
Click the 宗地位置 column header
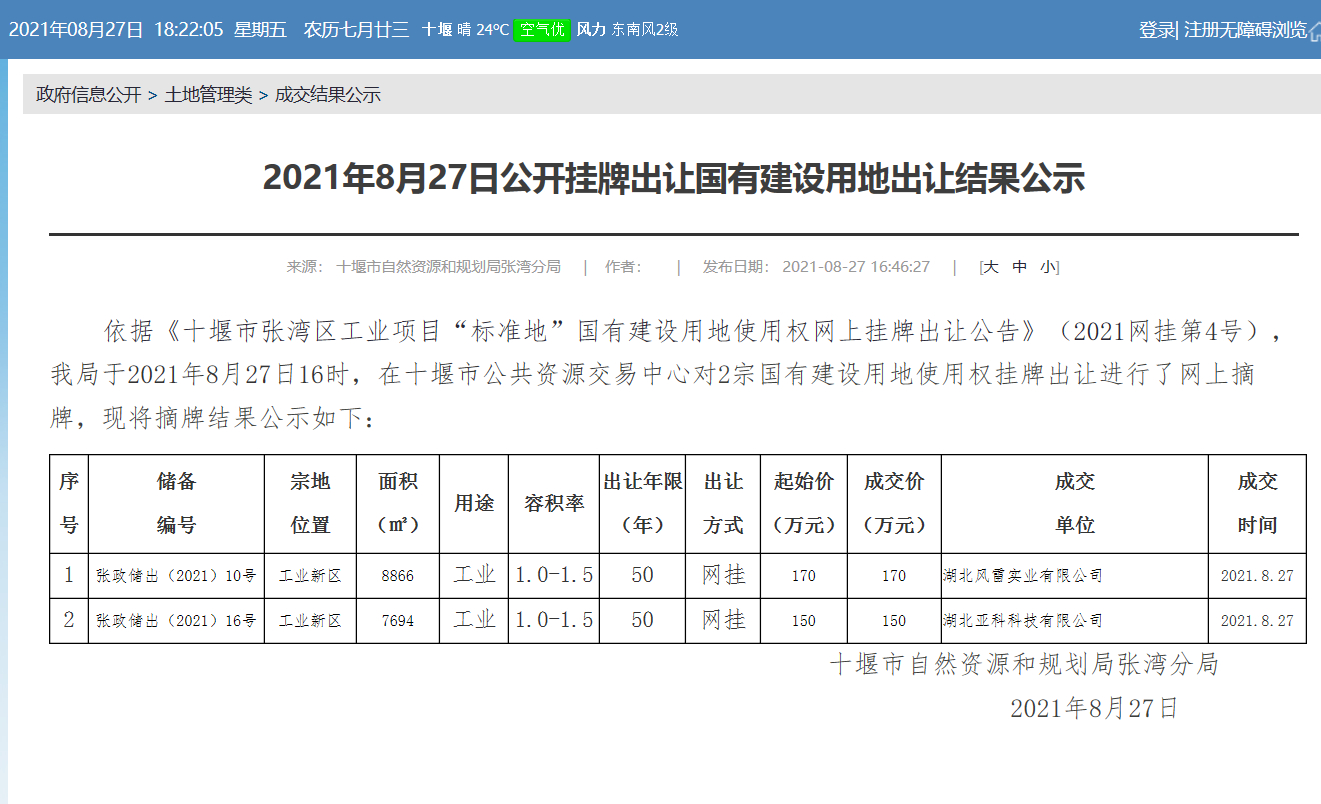(310, 503)
